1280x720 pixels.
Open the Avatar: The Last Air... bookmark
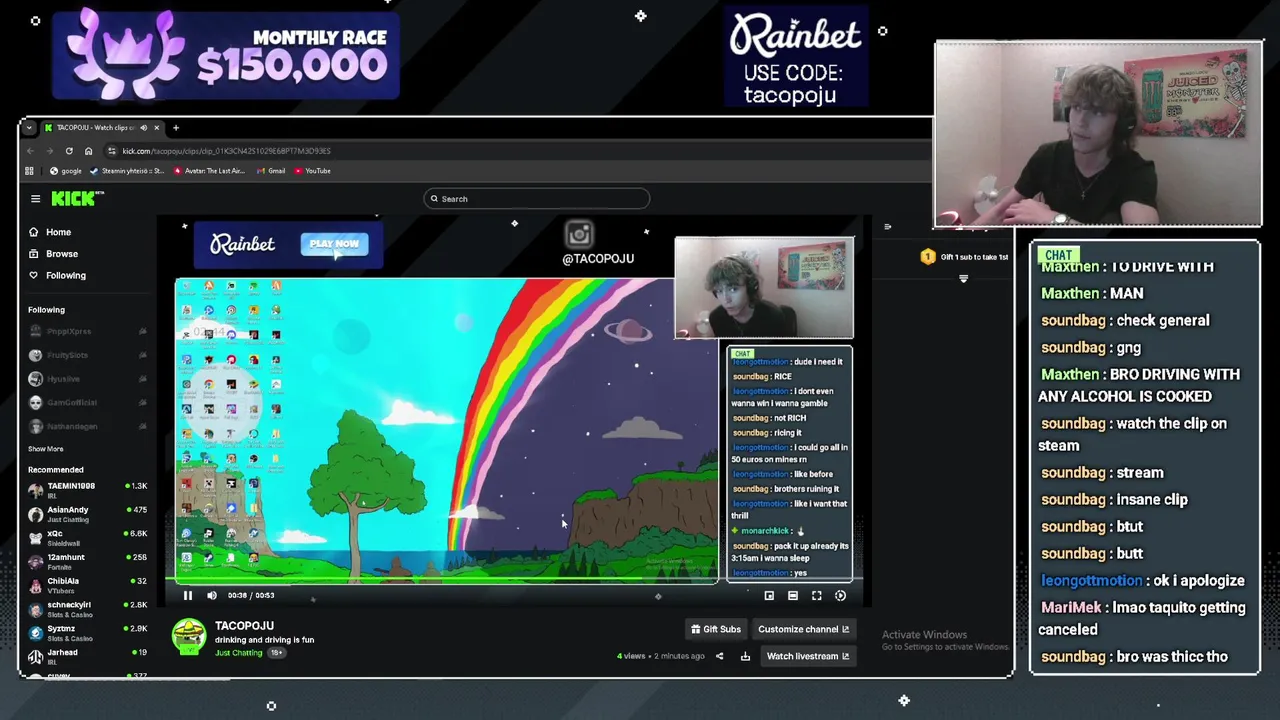coord(209,171)
